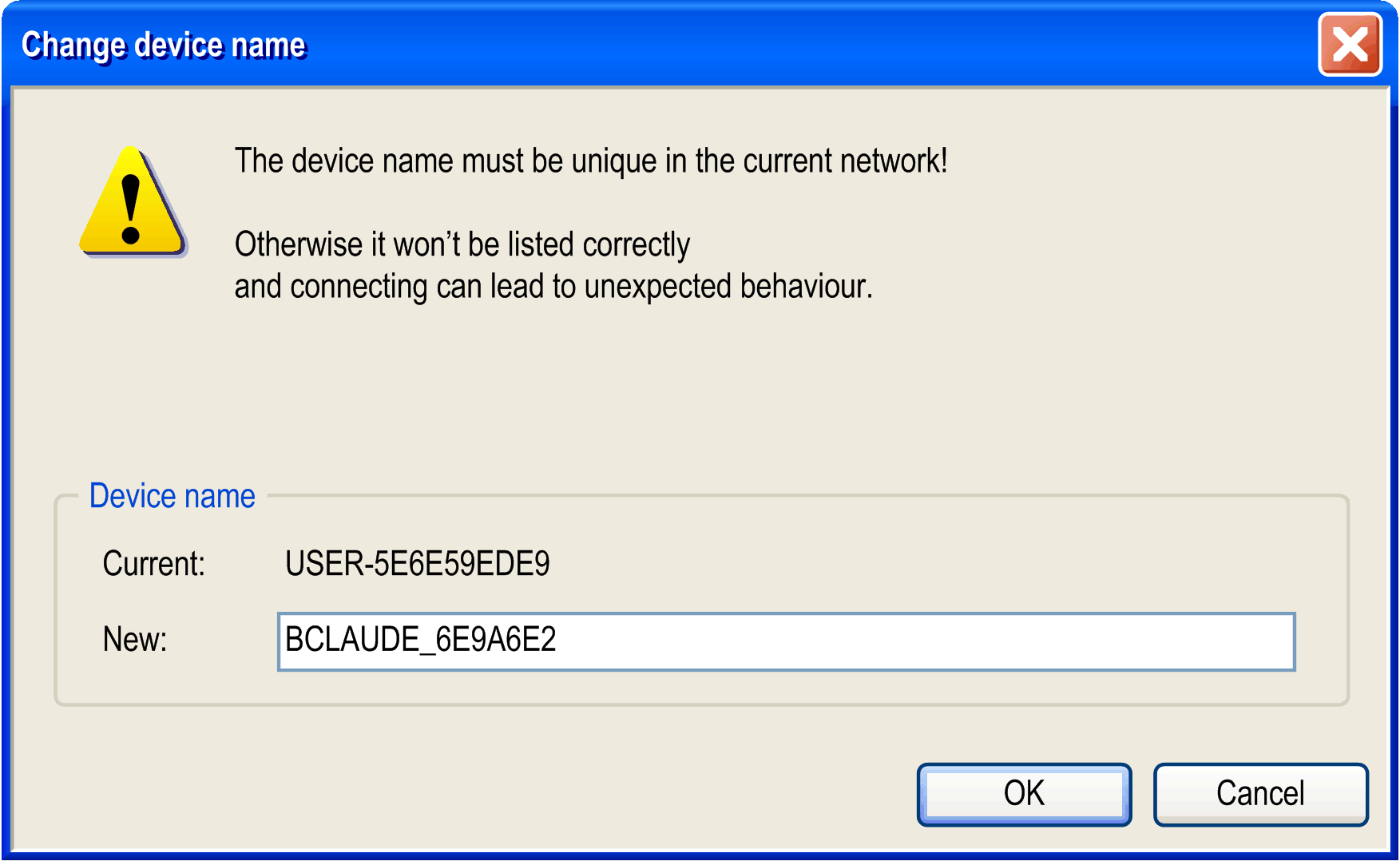Cancel the device name change
This screenshot has height=861, width=1400.
click(x=1260, y=794)
